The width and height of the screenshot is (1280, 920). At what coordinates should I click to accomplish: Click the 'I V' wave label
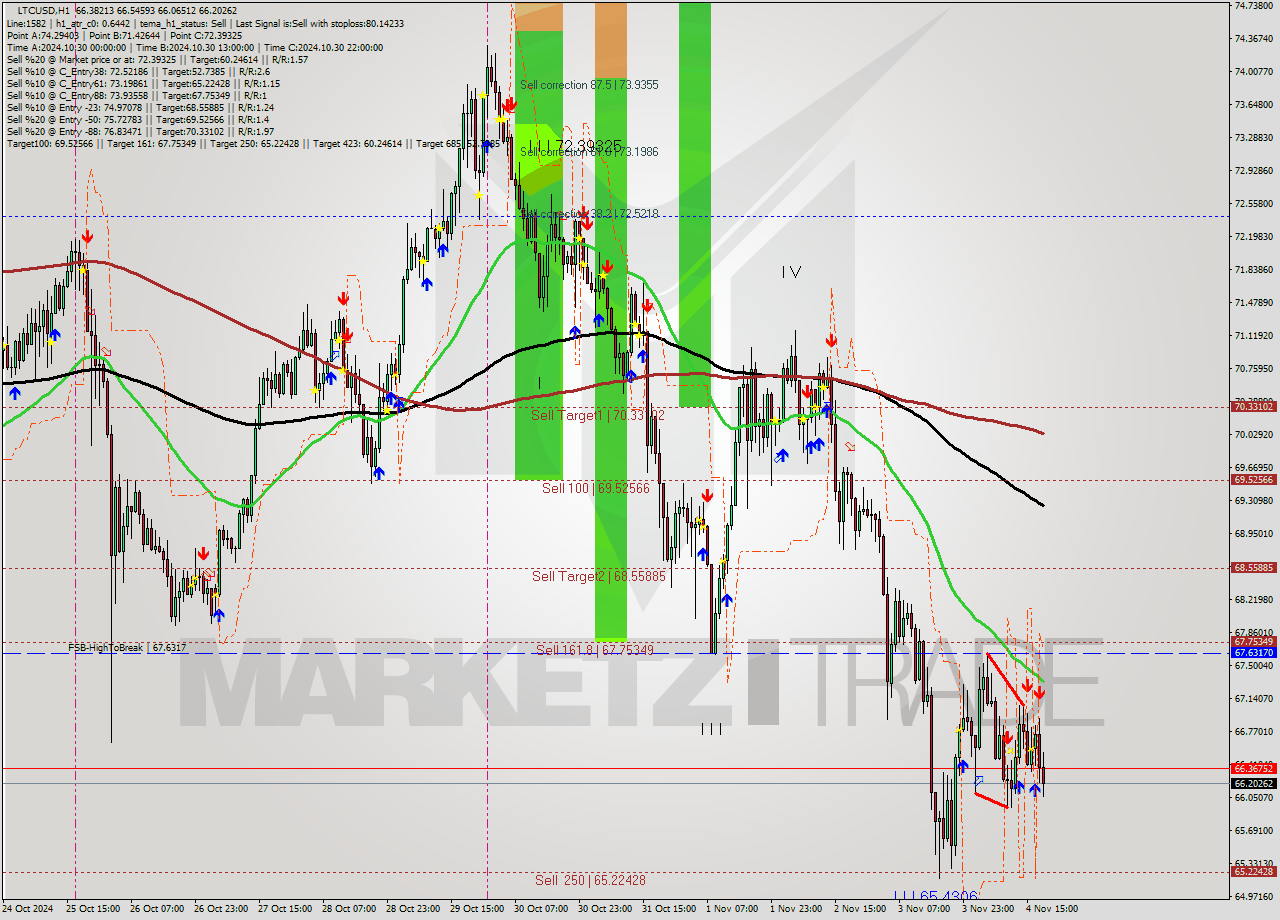click(791, 271)
